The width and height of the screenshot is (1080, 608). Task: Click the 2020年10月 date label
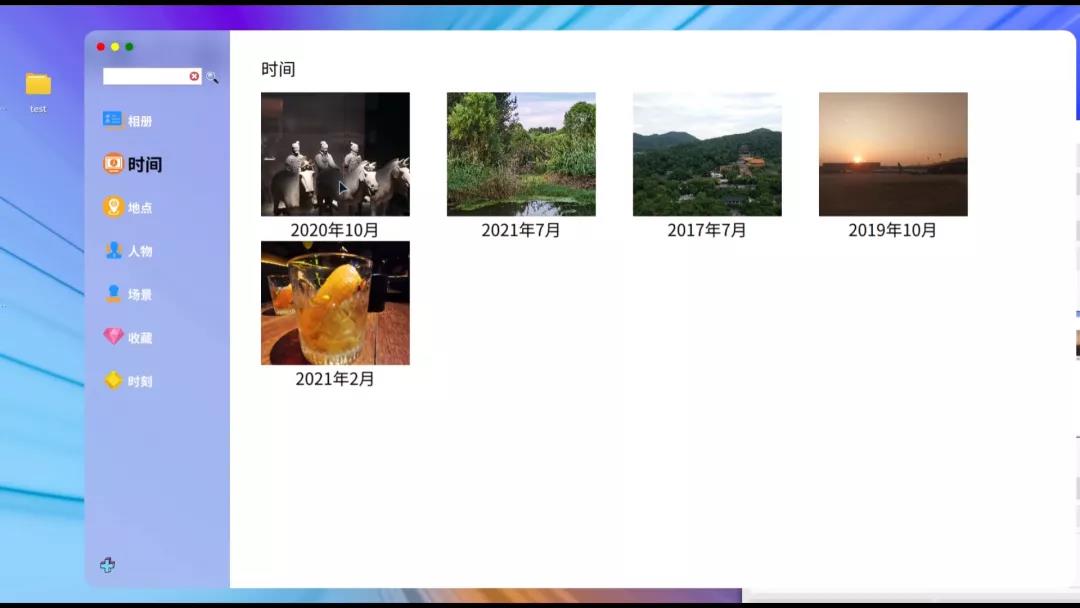[335, 230]
